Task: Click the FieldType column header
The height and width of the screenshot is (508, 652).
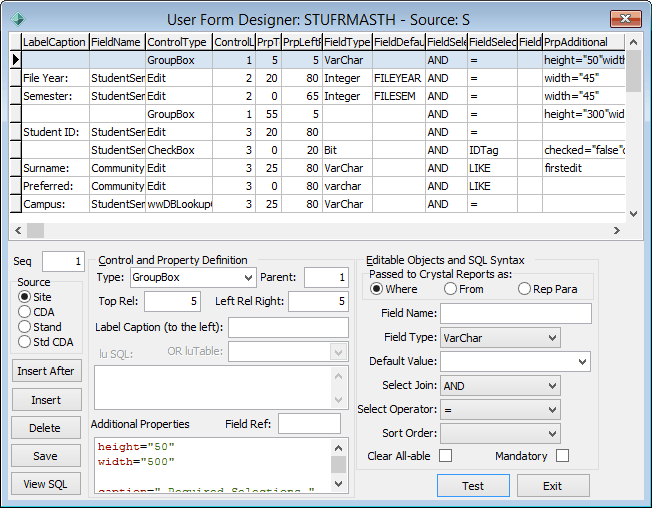Action: (x=347, y=42)
